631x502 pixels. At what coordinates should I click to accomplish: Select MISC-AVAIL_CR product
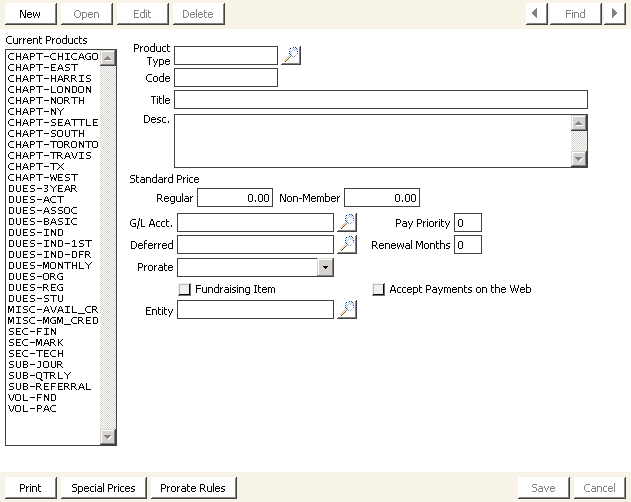click(x=53, y=310)
